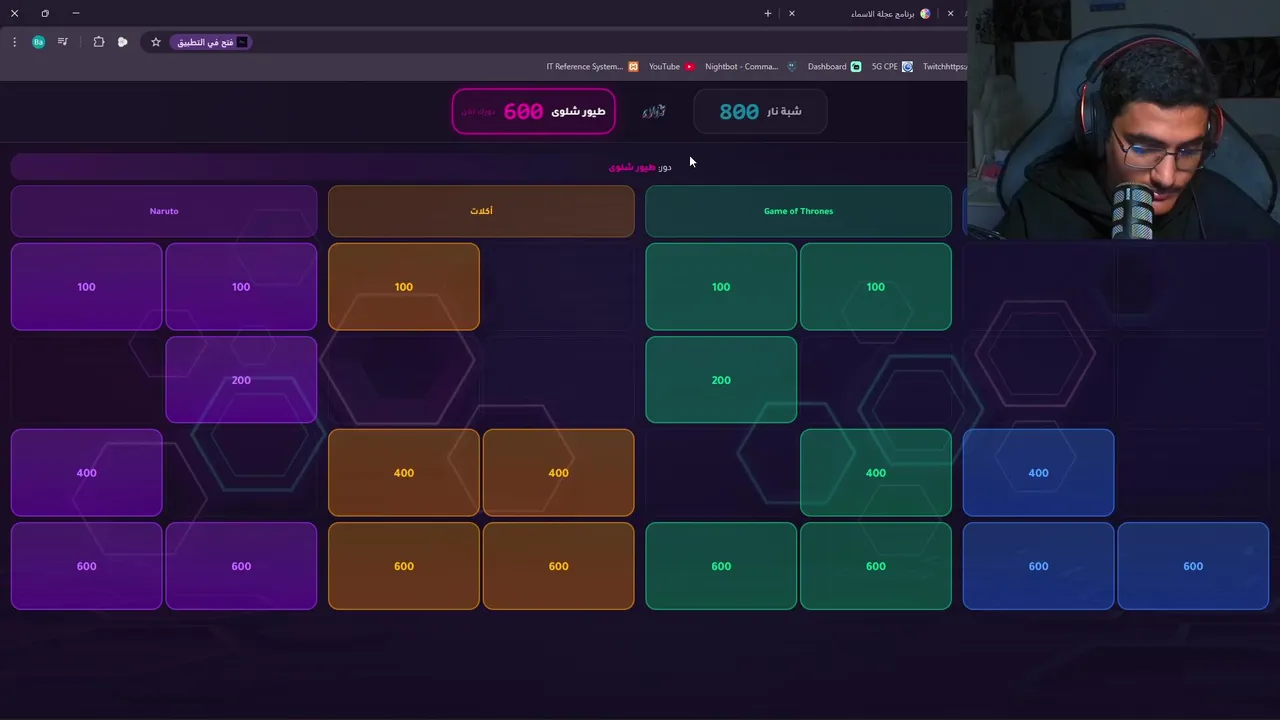Open the Dashboard bookmark
Viewport: 1280px width, 720px height.
click(x=834, y=67)
